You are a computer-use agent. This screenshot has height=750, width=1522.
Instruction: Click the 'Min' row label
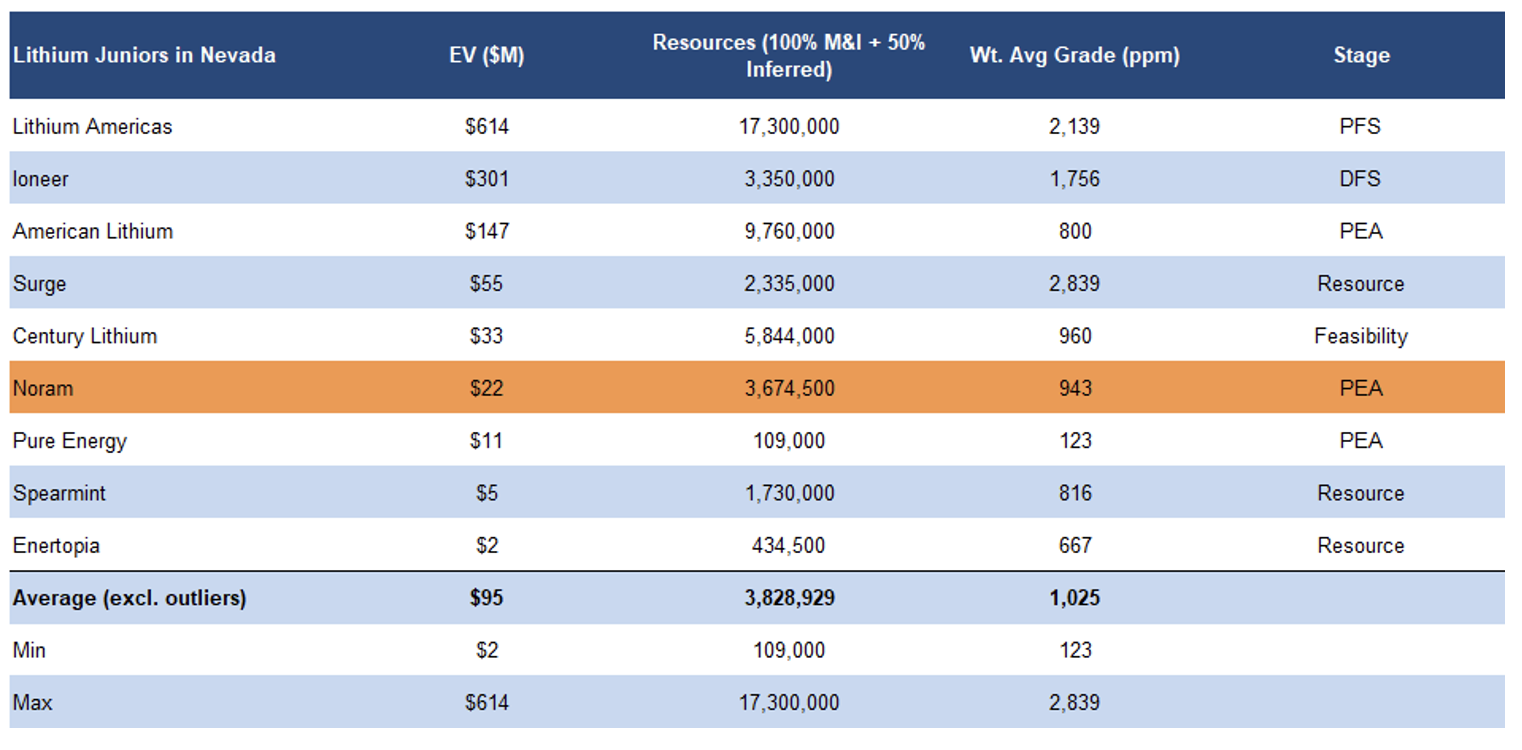pos(29,650)
